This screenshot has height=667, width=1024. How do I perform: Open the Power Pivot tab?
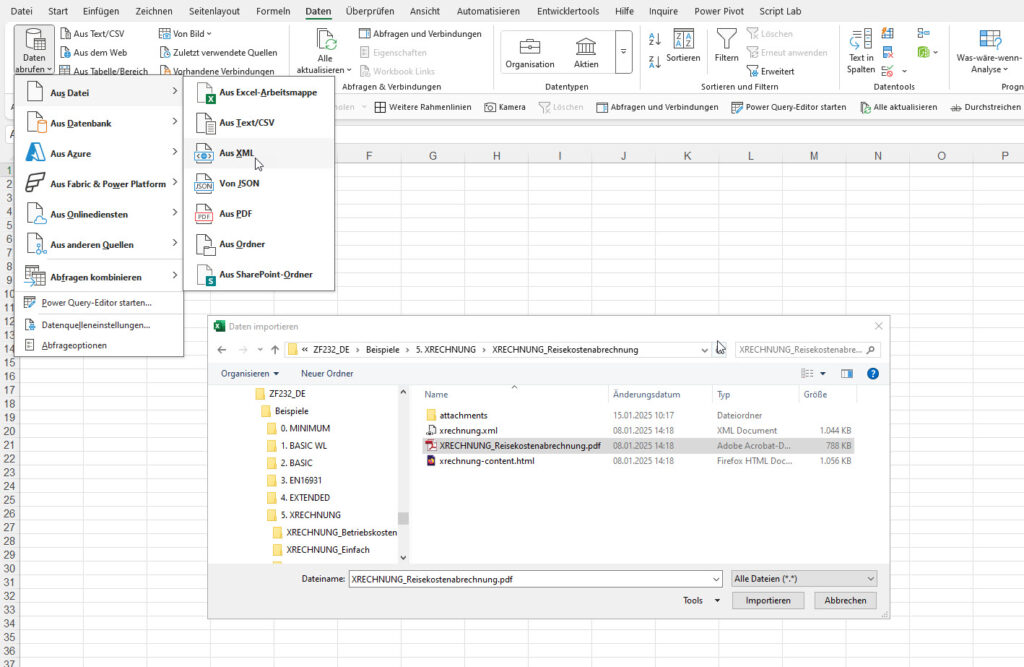pyautogui.click(x=719, y=11)
